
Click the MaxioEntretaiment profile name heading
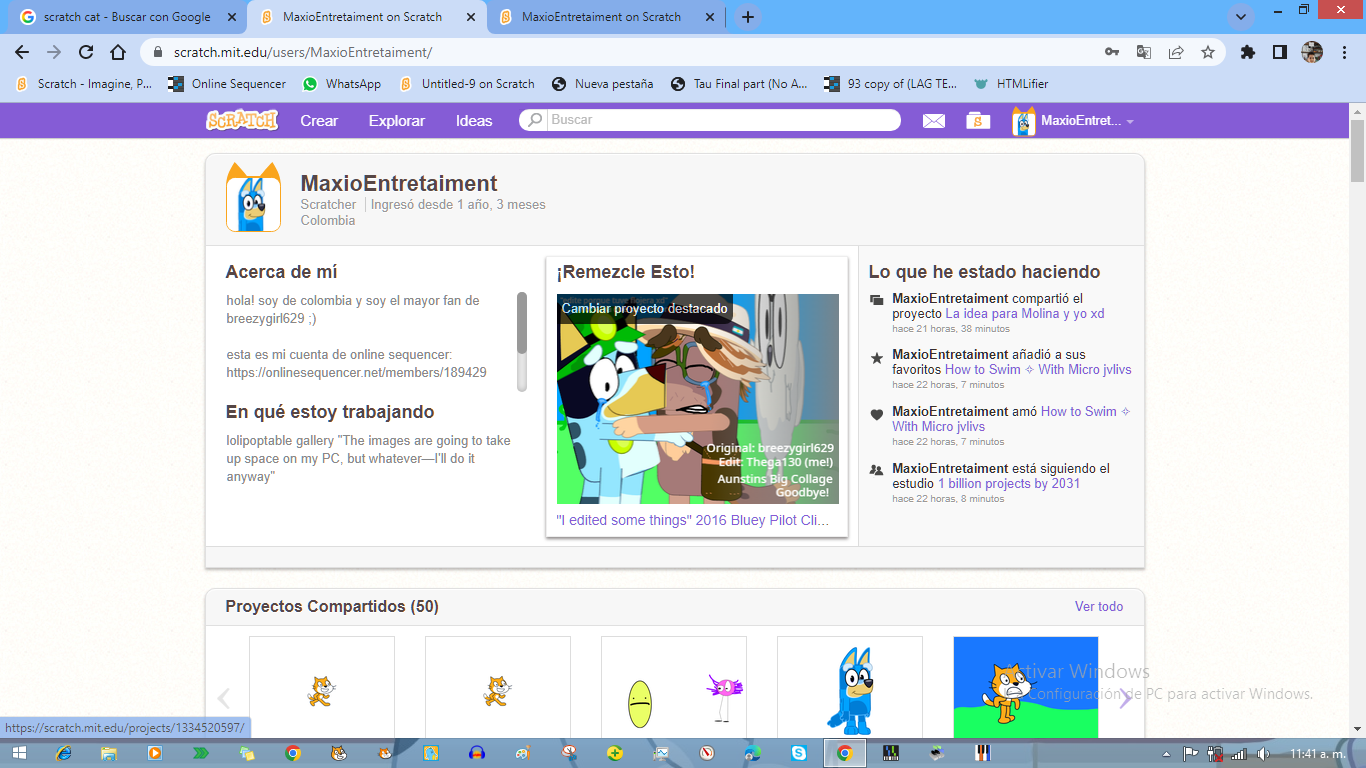pos(399,183)
